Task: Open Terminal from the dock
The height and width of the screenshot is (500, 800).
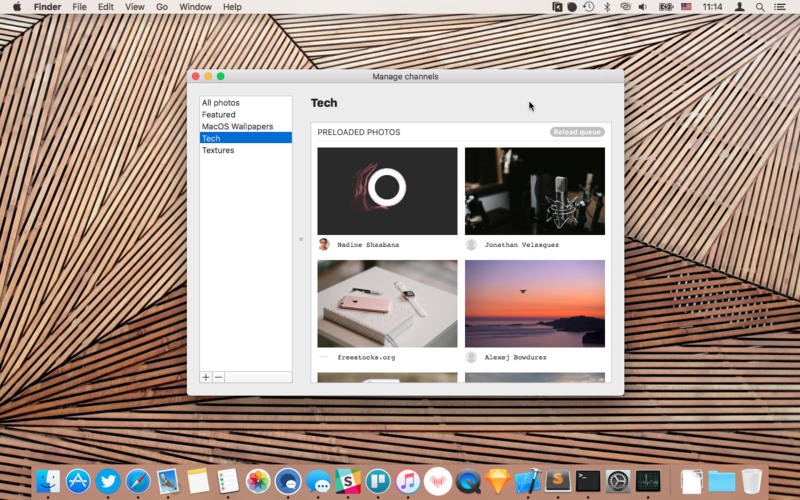Action: click(588, 481)
